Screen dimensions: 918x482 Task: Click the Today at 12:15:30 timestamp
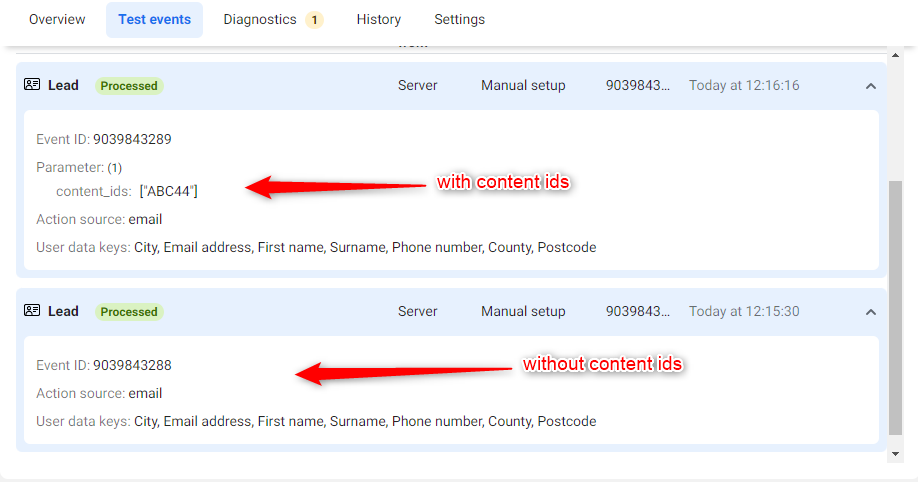[744, 312]
